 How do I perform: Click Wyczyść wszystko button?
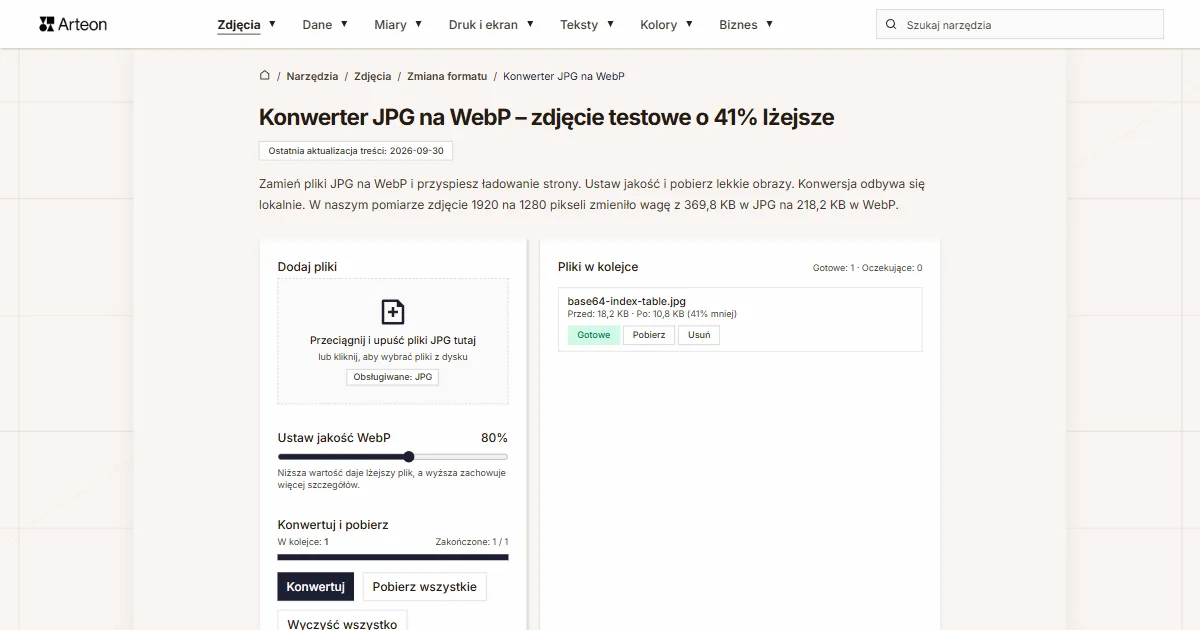click(342, 622)
